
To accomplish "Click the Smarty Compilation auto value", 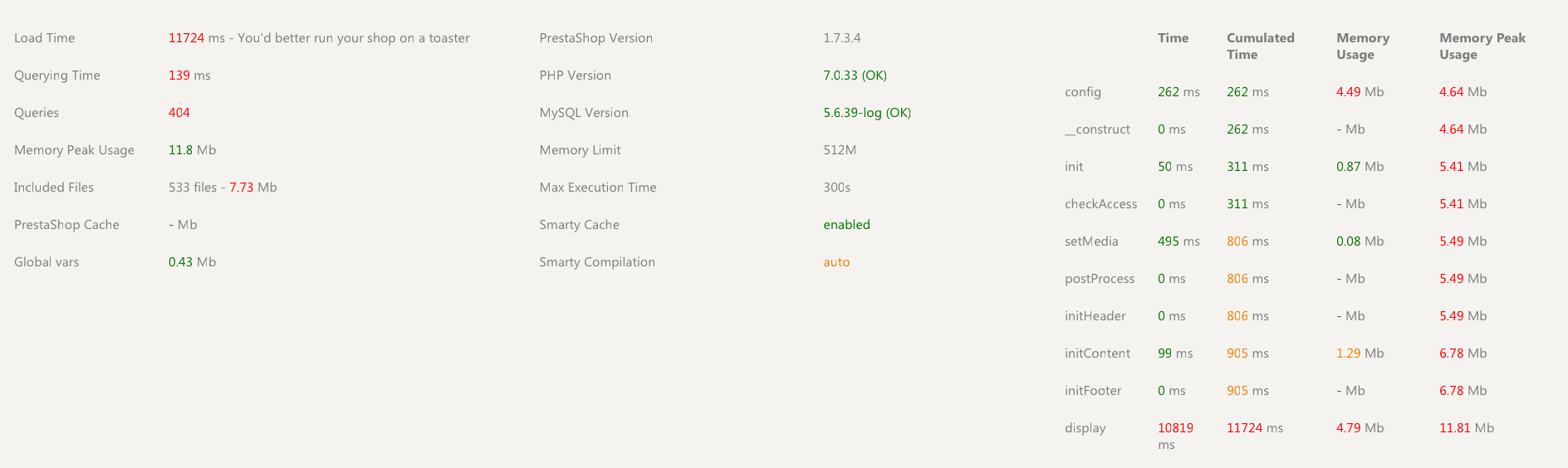I will (836, 262).
